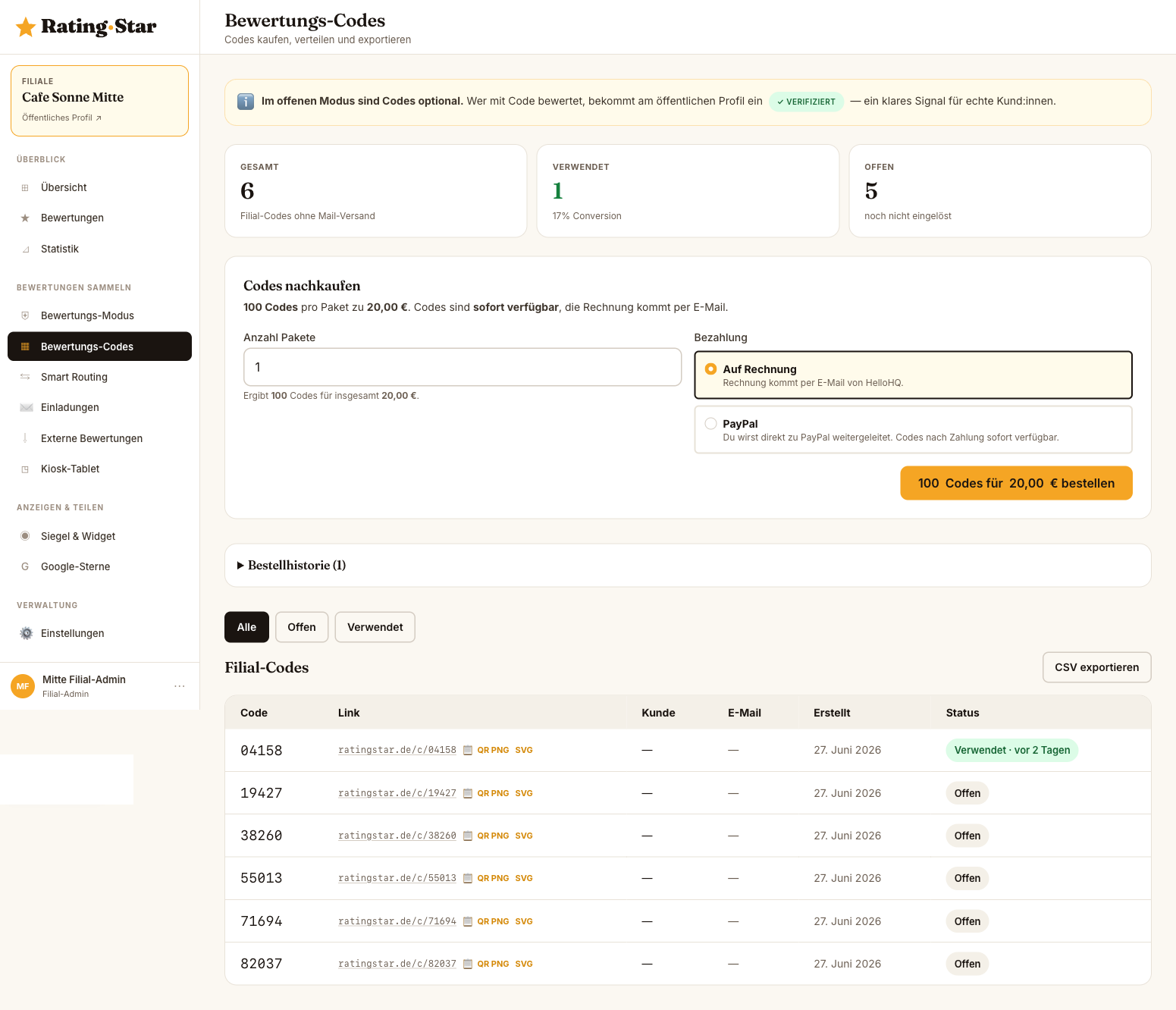Open link ratingstar.de/c/19427
The height and width of the screenshot is (1010, 1176).
pyautogui.click(x=397, y=793)
